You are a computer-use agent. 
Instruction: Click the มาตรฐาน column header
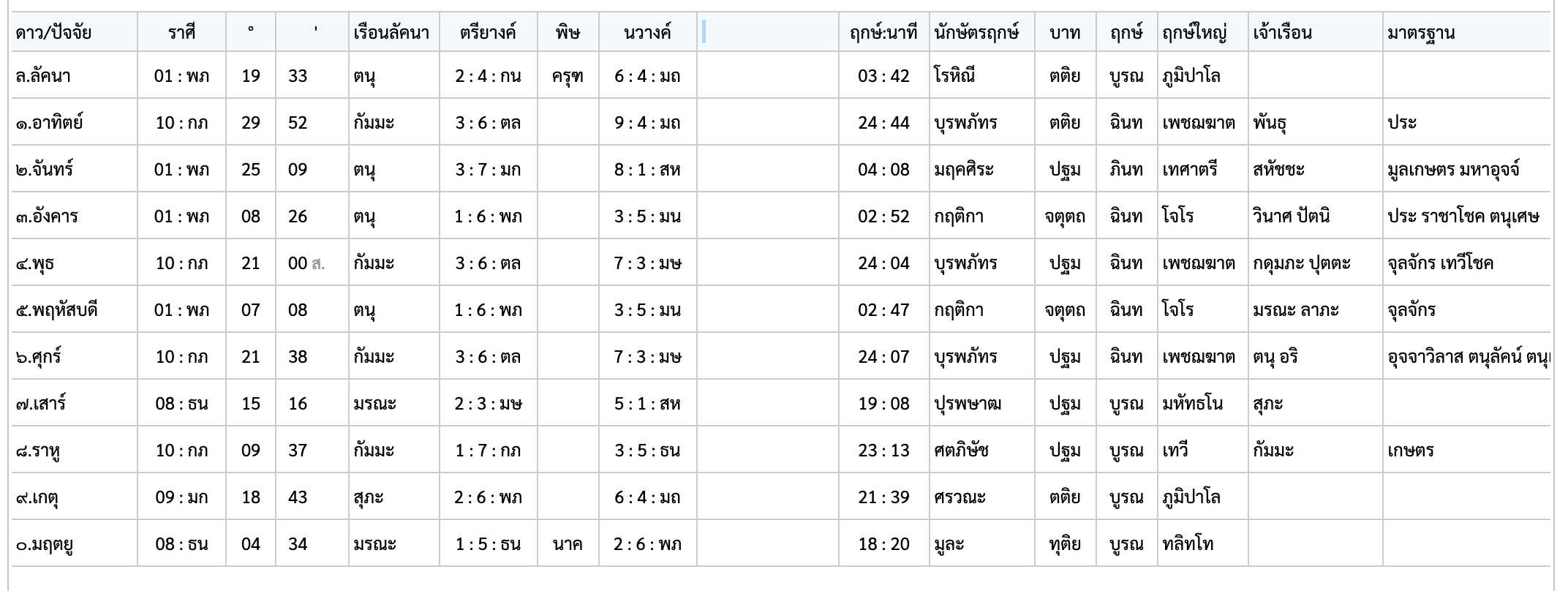tap(1421, 33)
